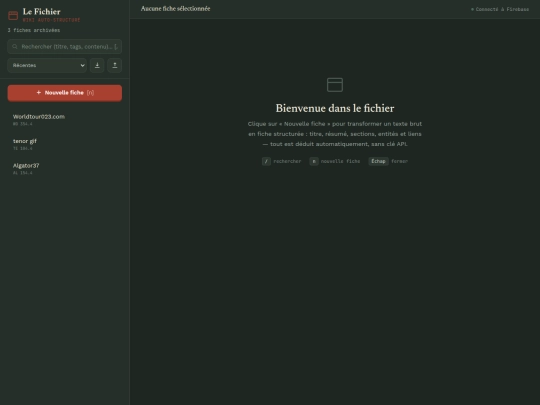Click the Connecté à Firebase status indicator
The height and width of the screenshot is (405, 540).
click(500, 9)
